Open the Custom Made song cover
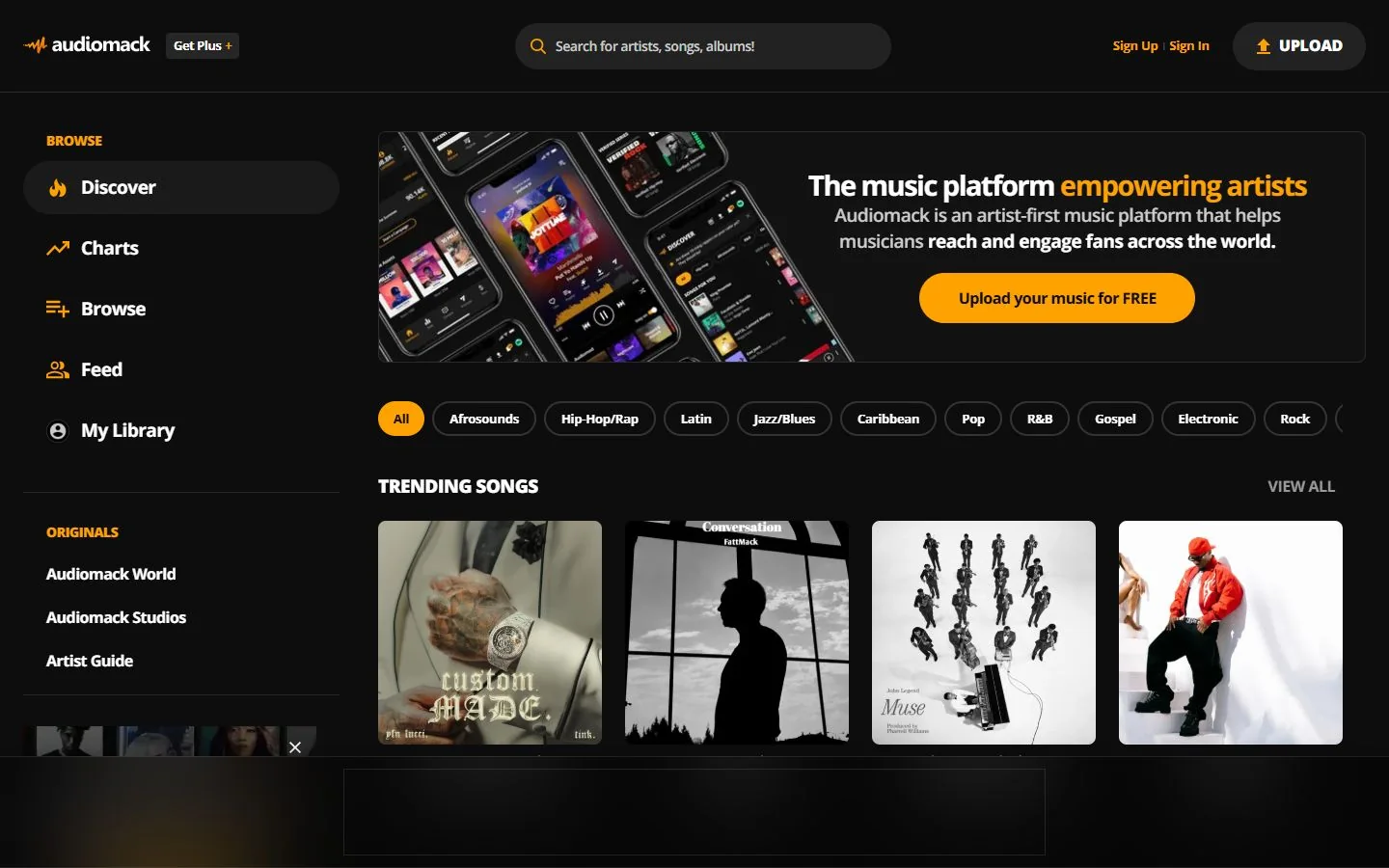 pyautogui.click(x=490, y=633)
